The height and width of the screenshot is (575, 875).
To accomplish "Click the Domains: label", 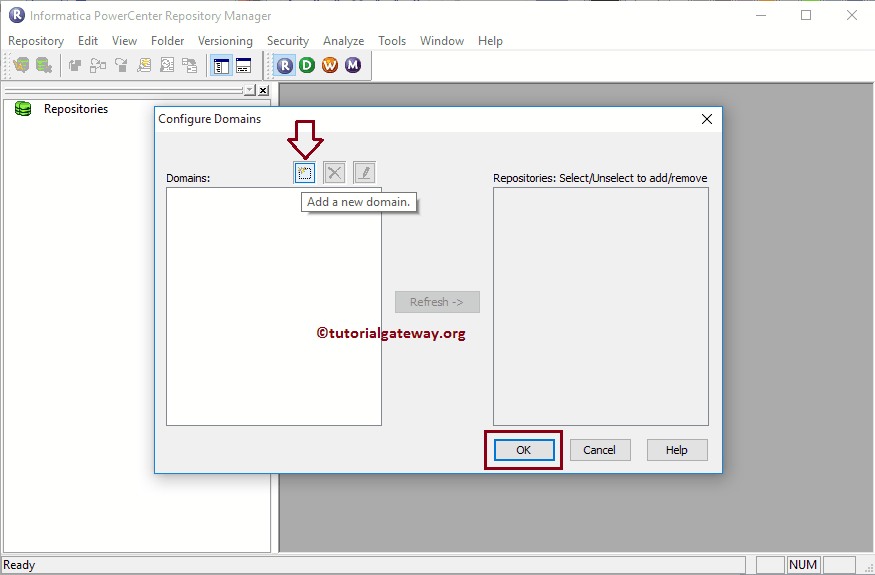I will (x=188, y=178).
